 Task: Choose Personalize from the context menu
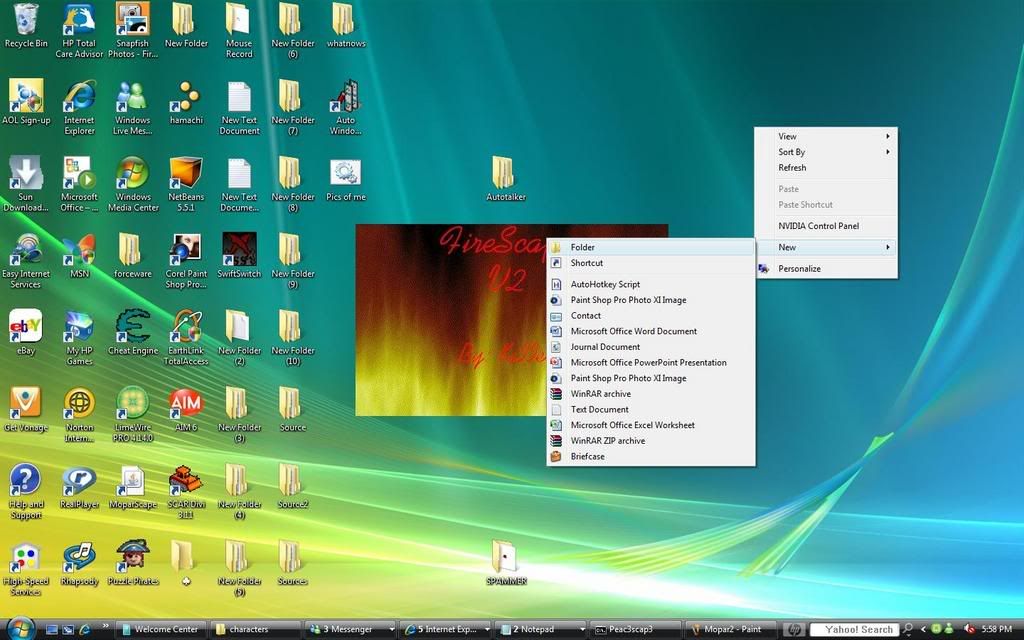click(x=826, y=268)
